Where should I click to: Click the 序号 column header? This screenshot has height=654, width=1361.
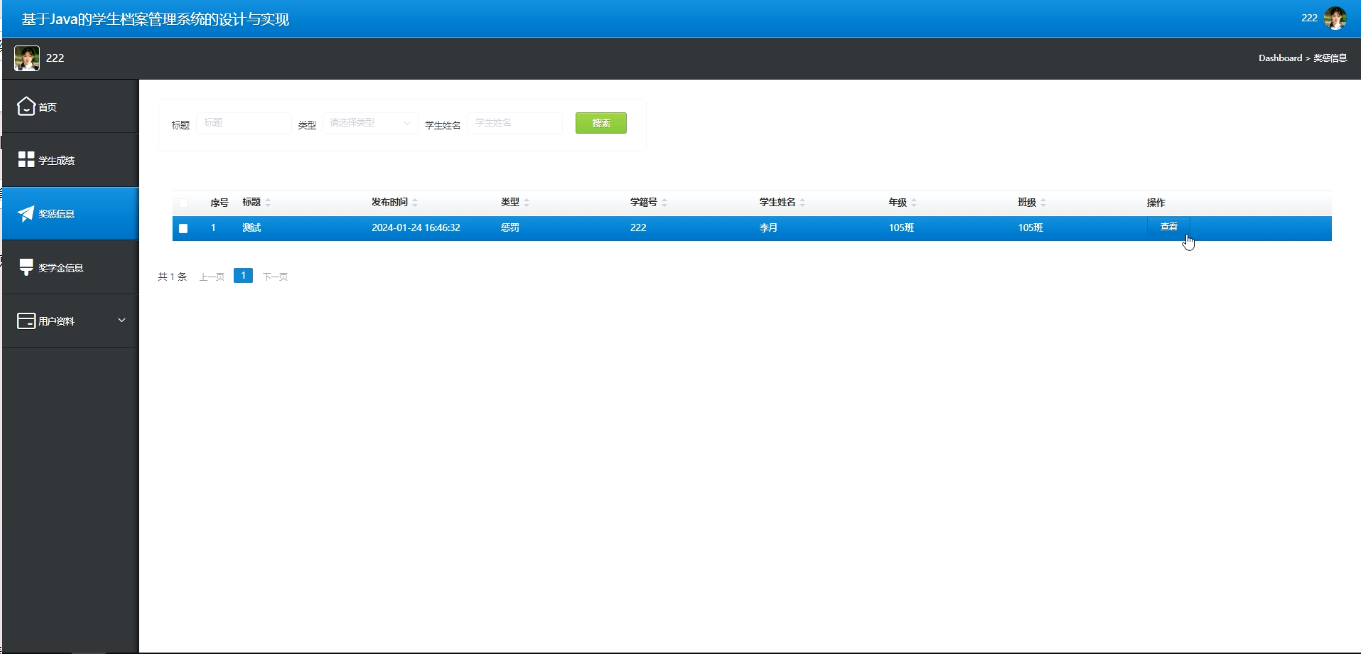point(219,203)
